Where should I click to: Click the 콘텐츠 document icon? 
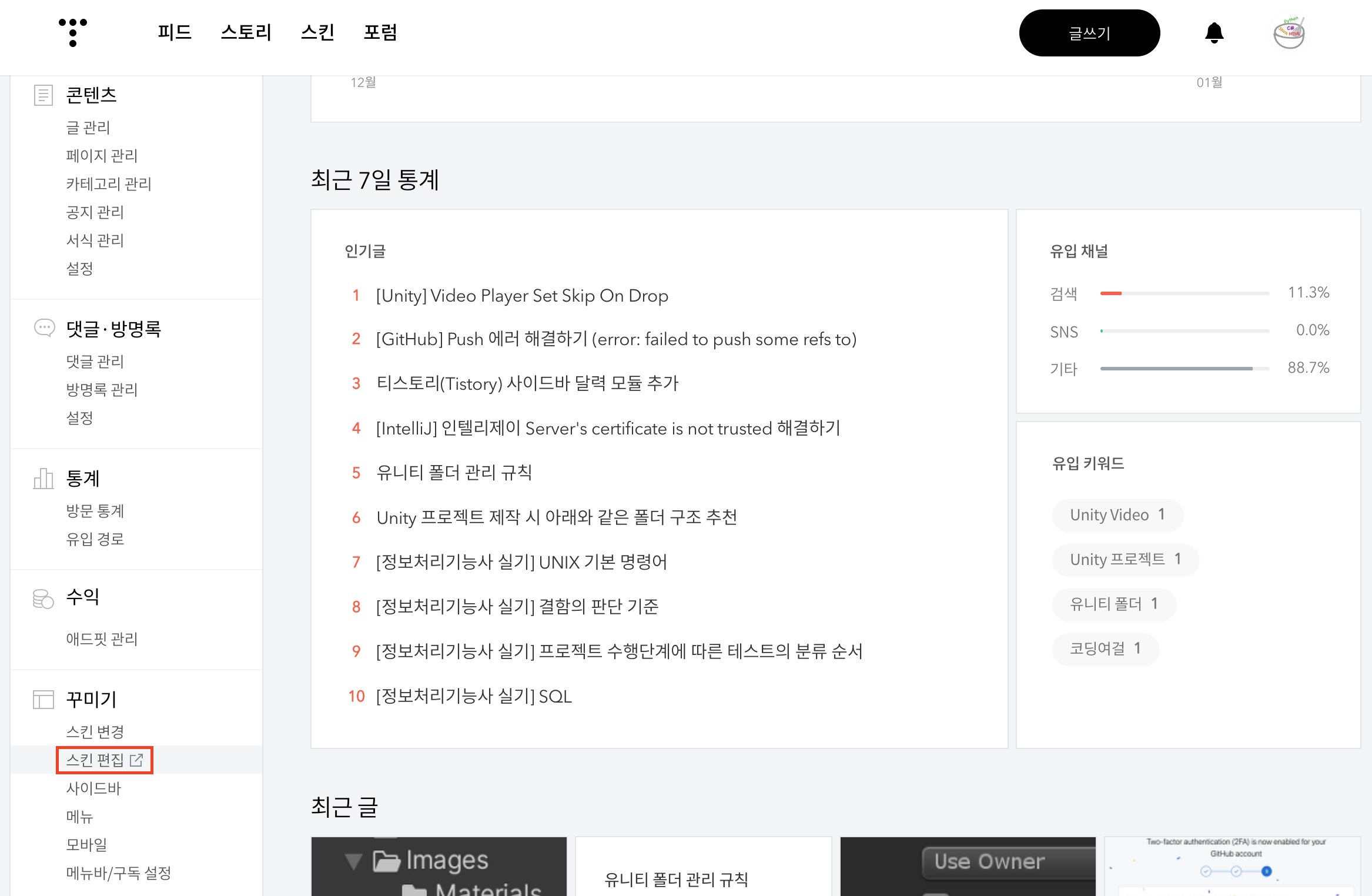[x=43, y=95]
